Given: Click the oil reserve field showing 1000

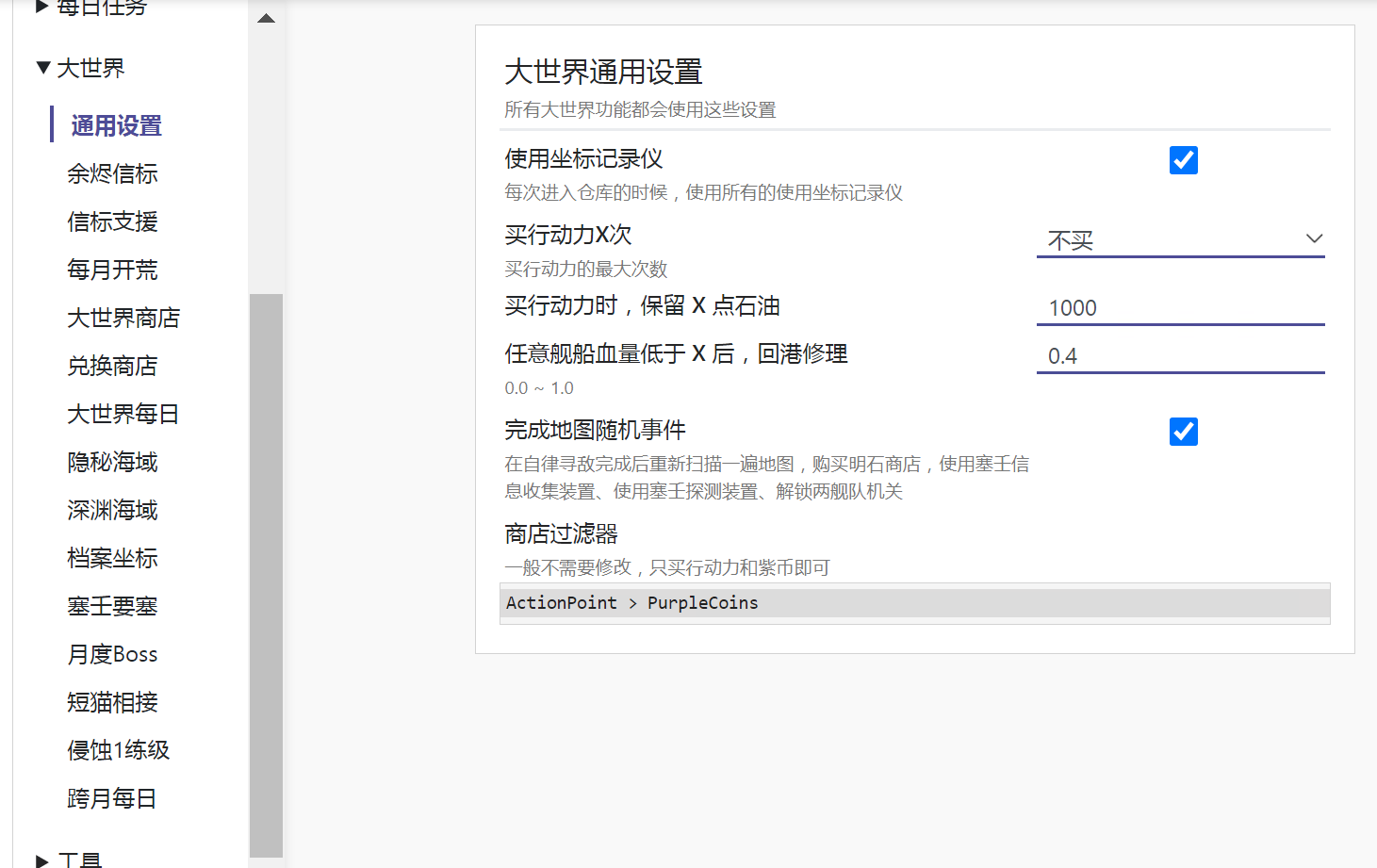Looking at the screenshot, I should pyautogui.click(x=1181, y=307).
